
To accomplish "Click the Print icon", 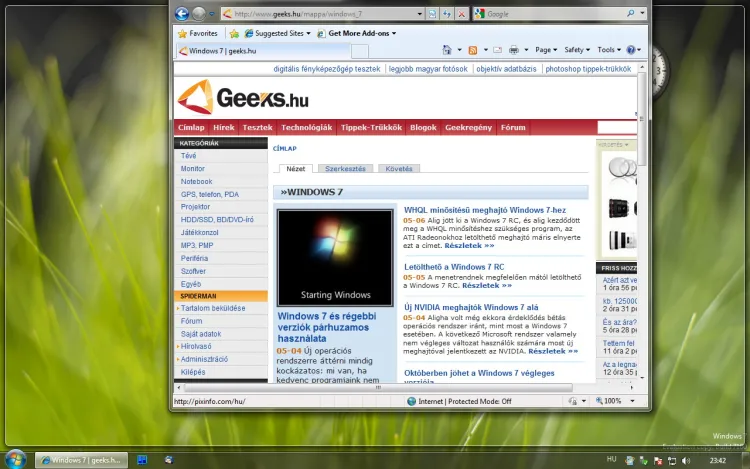I will tap(513, 50).
